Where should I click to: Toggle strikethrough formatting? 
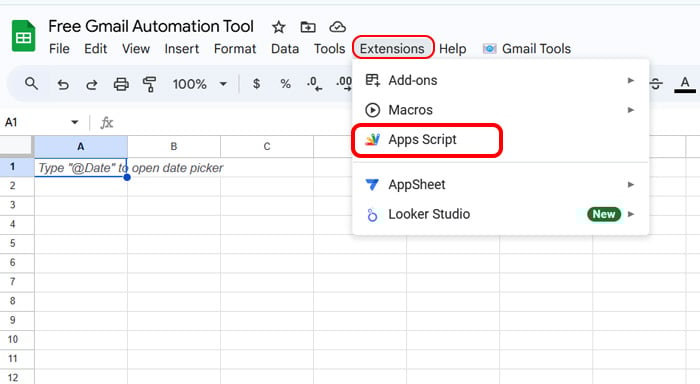click(656, 83)
